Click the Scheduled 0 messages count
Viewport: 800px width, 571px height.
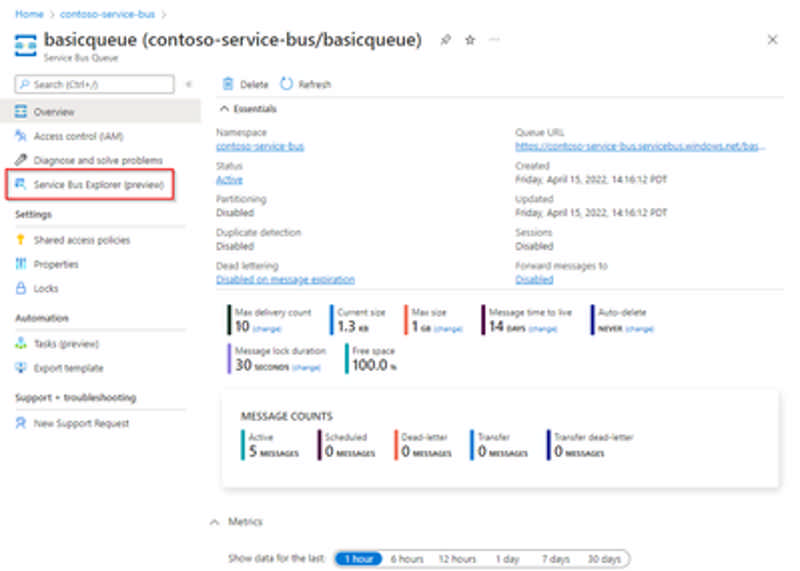347,444
